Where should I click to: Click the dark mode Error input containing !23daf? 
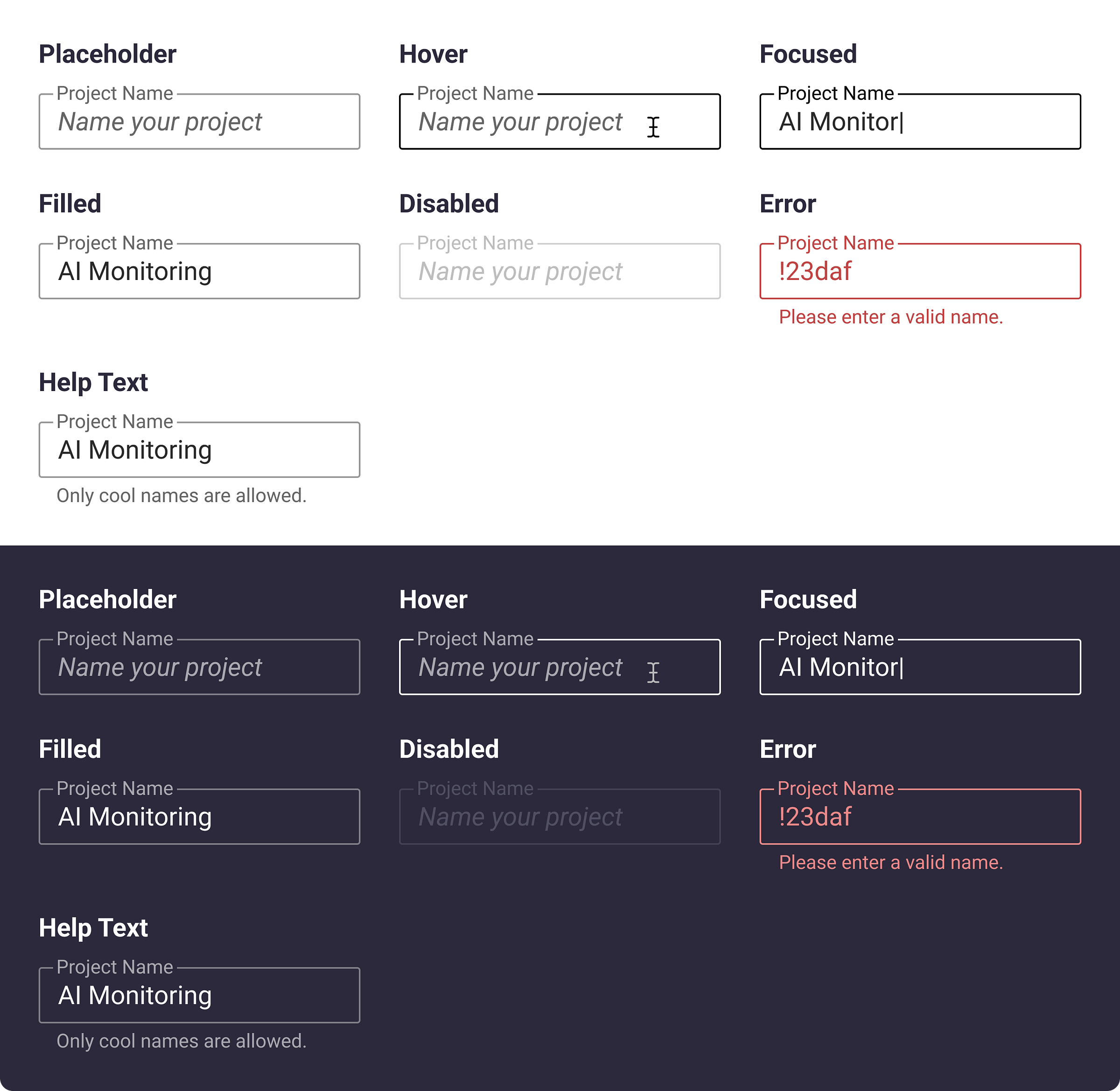point(919,817)
